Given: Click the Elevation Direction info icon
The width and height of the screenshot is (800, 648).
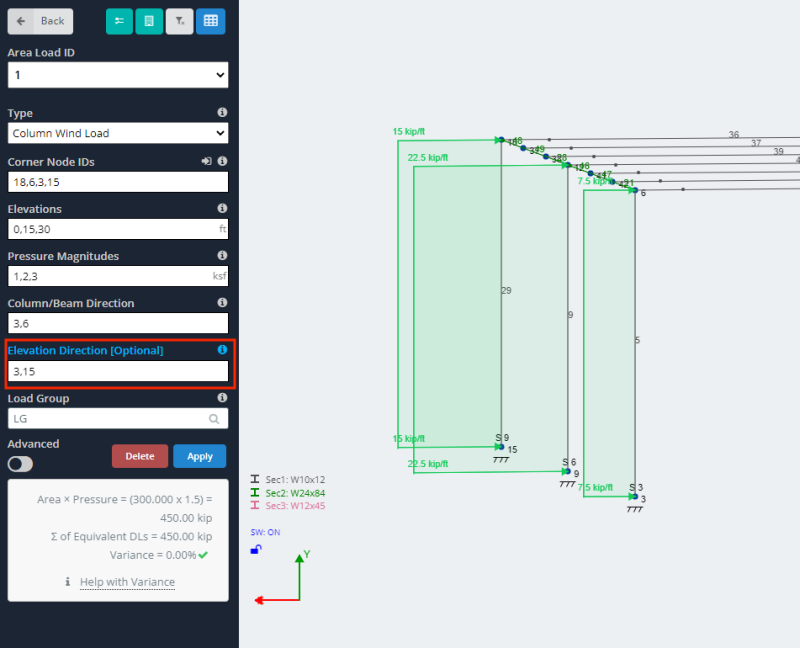Looking at the screenshot, I should 222,350.
